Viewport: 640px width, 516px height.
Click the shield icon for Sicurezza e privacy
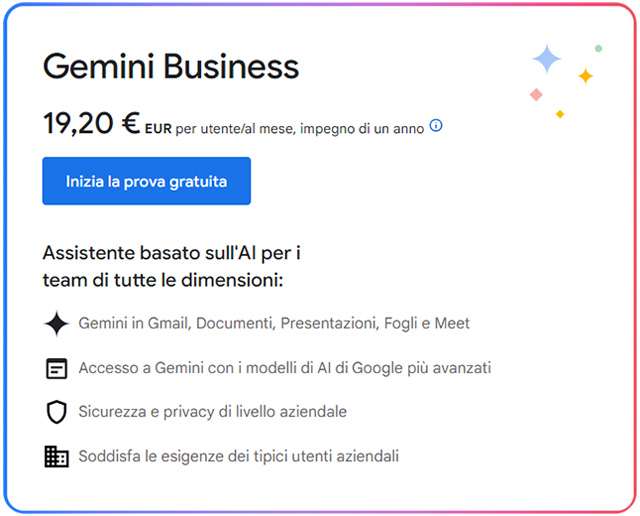click(57, 412)
